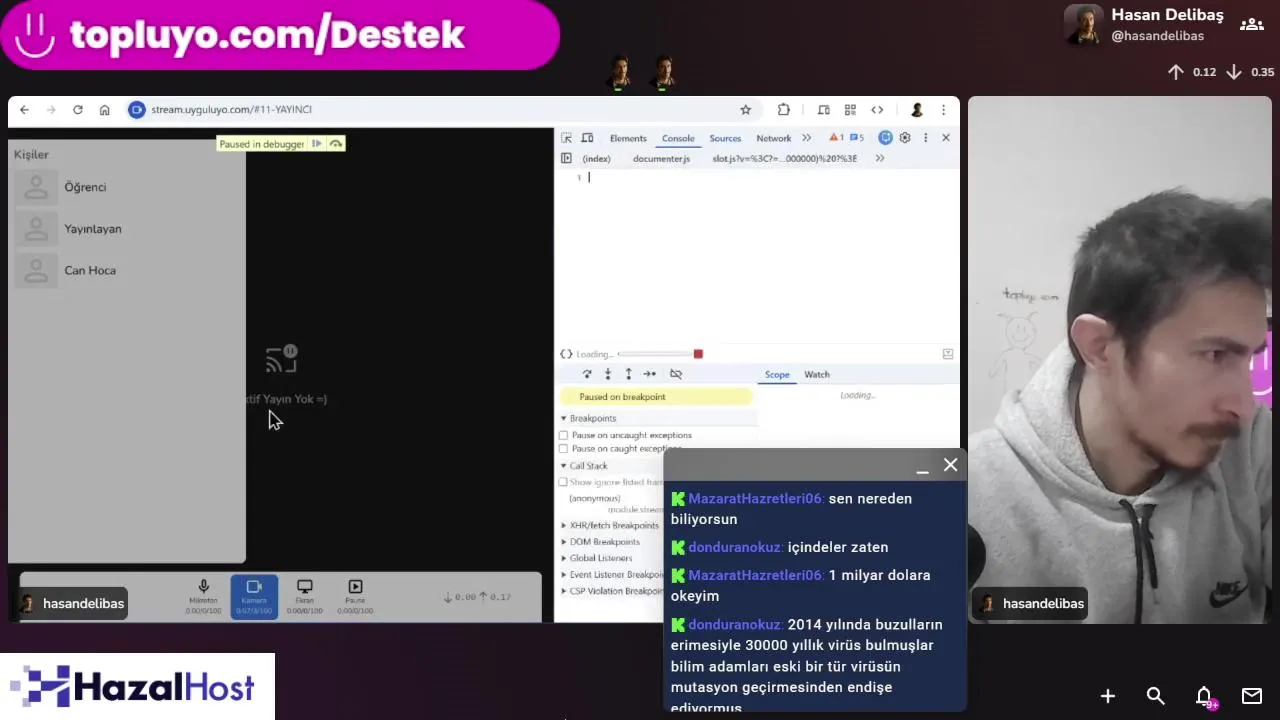Show more open source file tabs
The image size is (1280, 720).
[880, 158]
